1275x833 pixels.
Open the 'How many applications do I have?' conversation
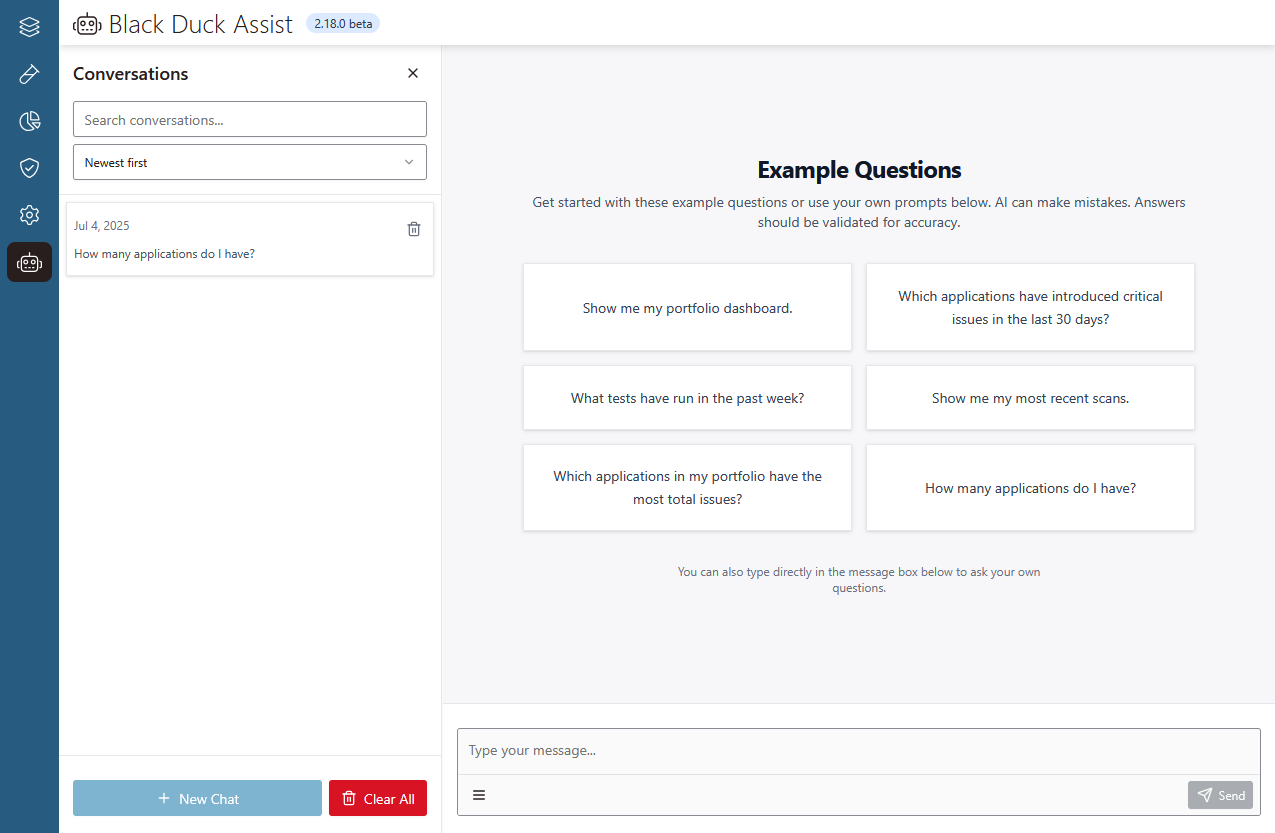250,240
